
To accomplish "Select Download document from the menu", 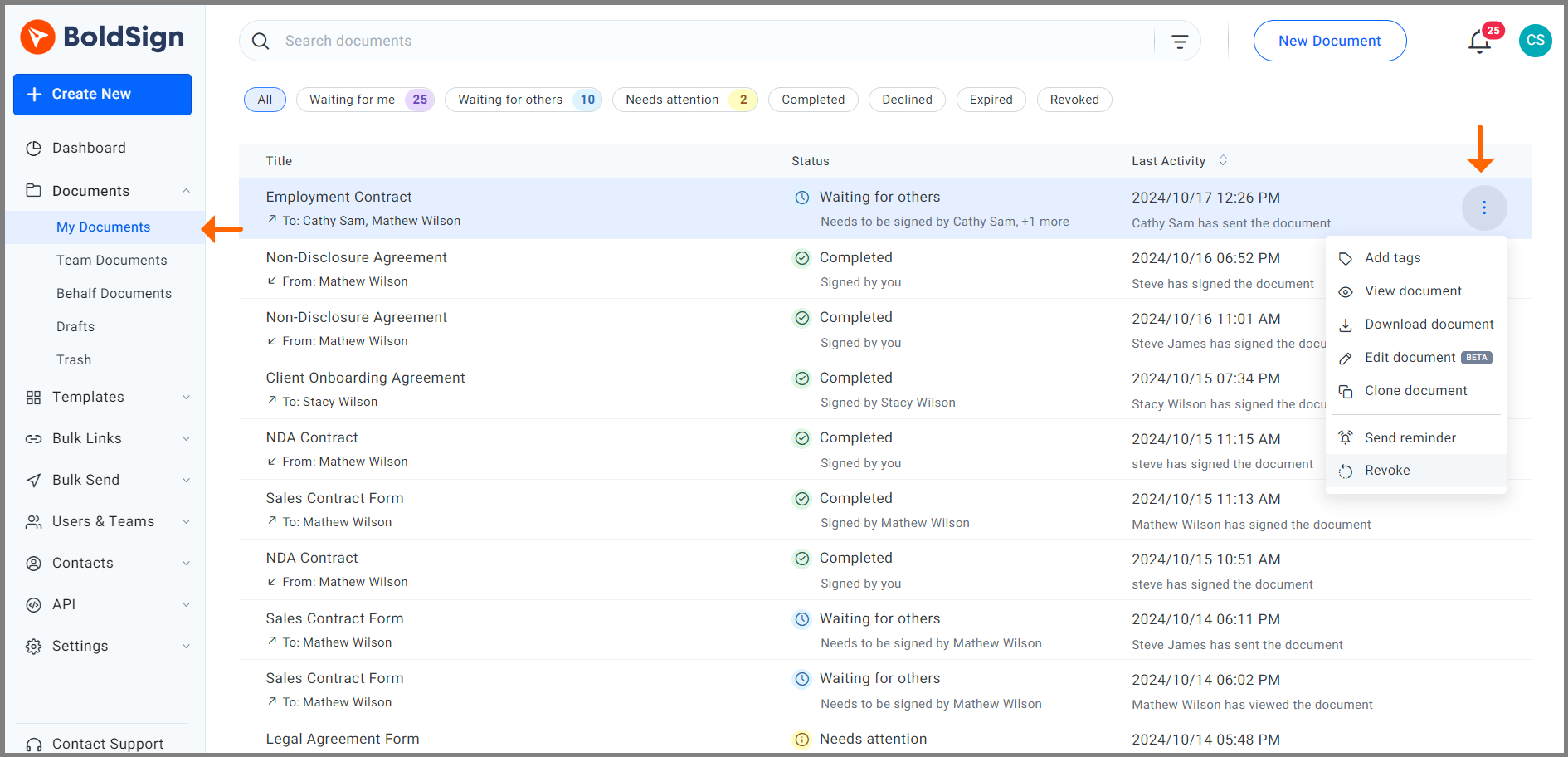I will tap(1429, 325).
